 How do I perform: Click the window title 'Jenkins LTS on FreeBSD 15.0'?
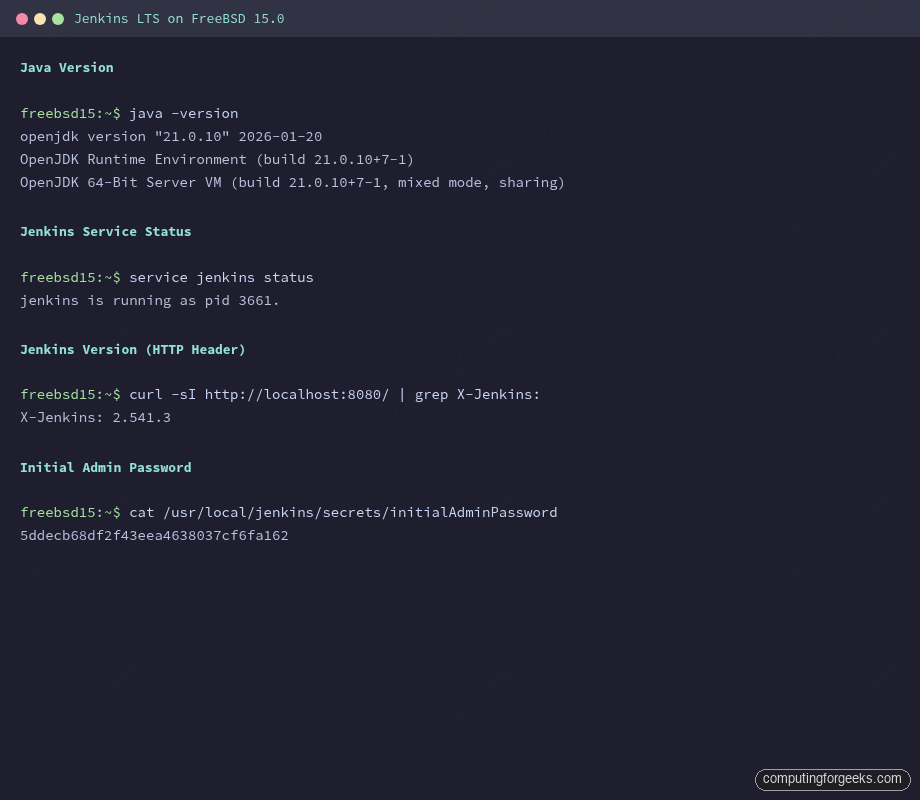point(179,19)
